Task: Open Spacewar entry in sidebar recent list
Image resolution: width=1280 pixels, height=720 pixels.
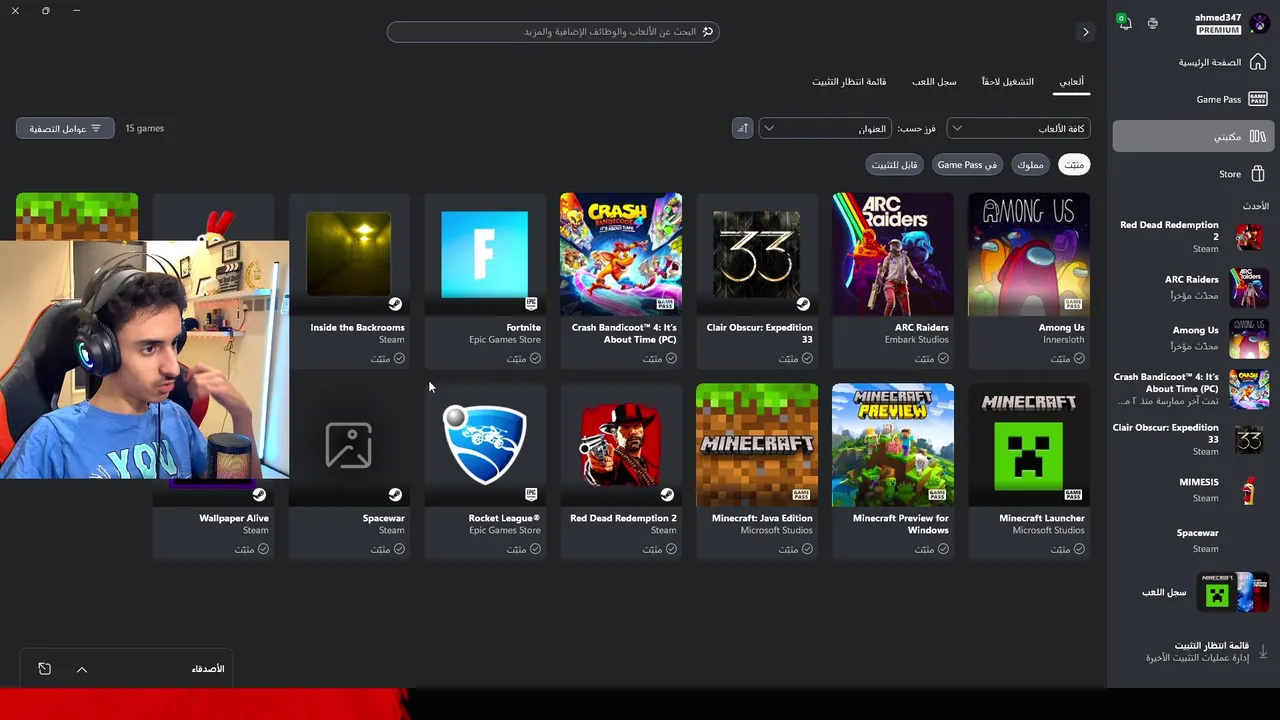Action: 1193,540
